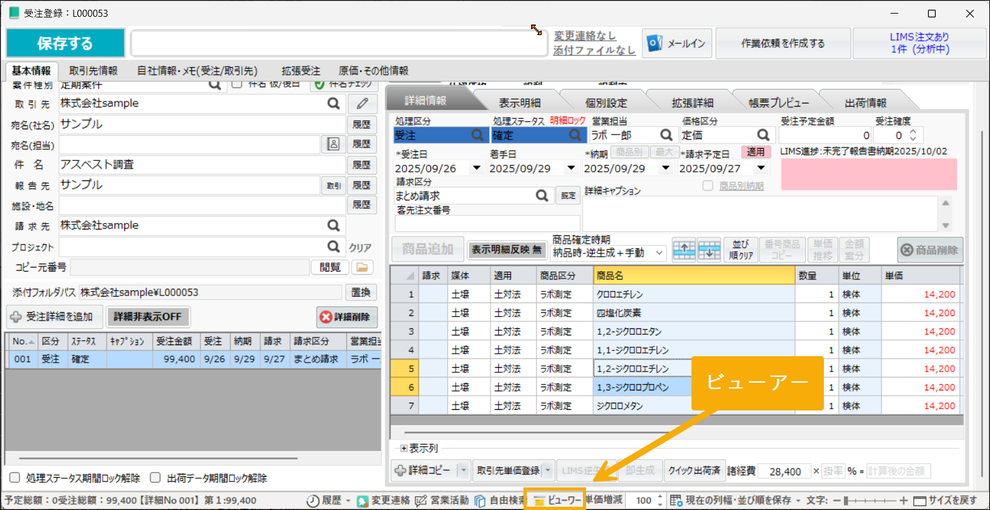Viewport: 990px width, 510px height.
Task: Search 営業担当 with the magnifier icon
Action: tap(664, 134)
